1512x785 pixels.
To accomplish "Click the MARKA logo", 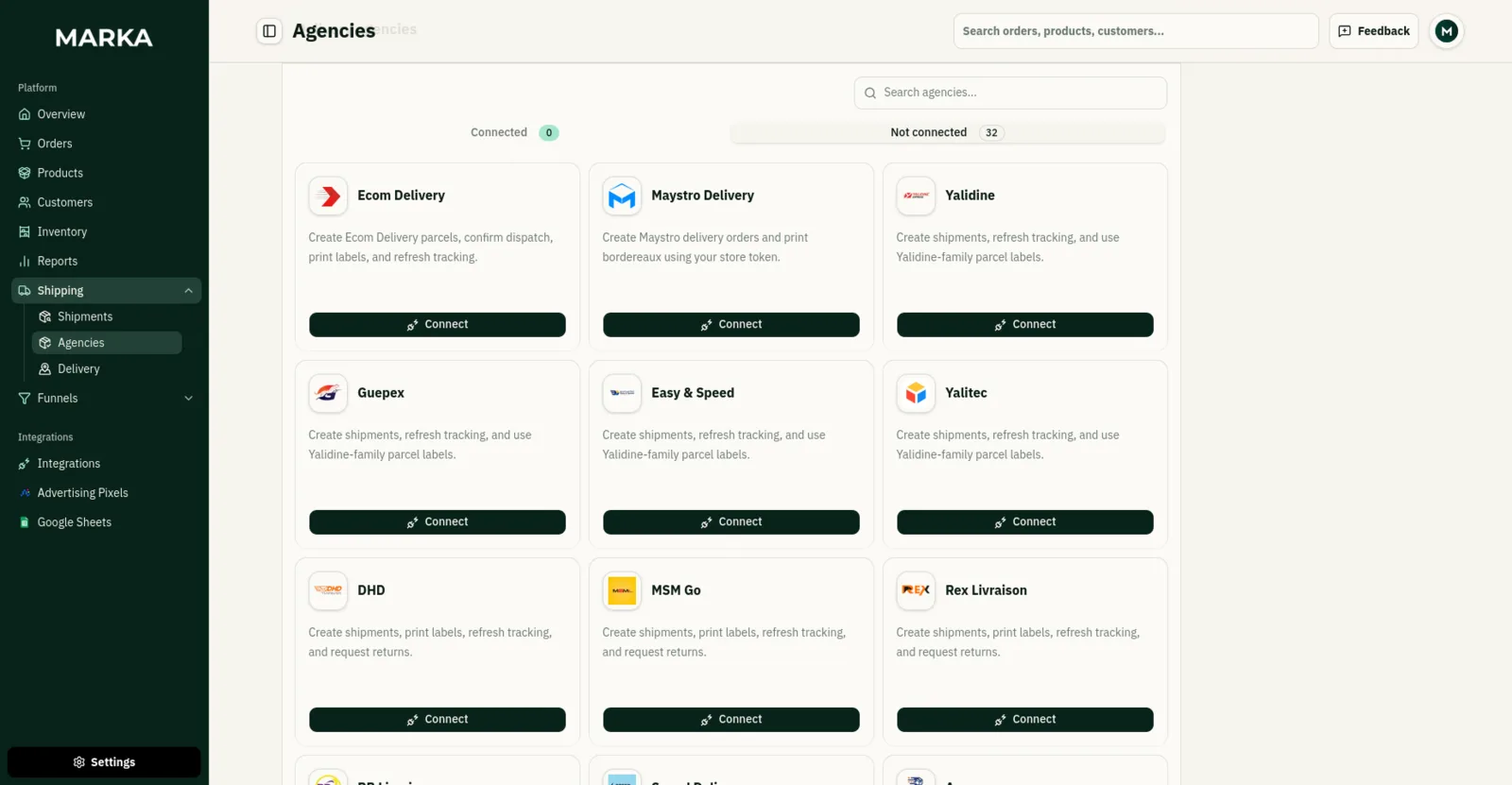I will 104,38.
